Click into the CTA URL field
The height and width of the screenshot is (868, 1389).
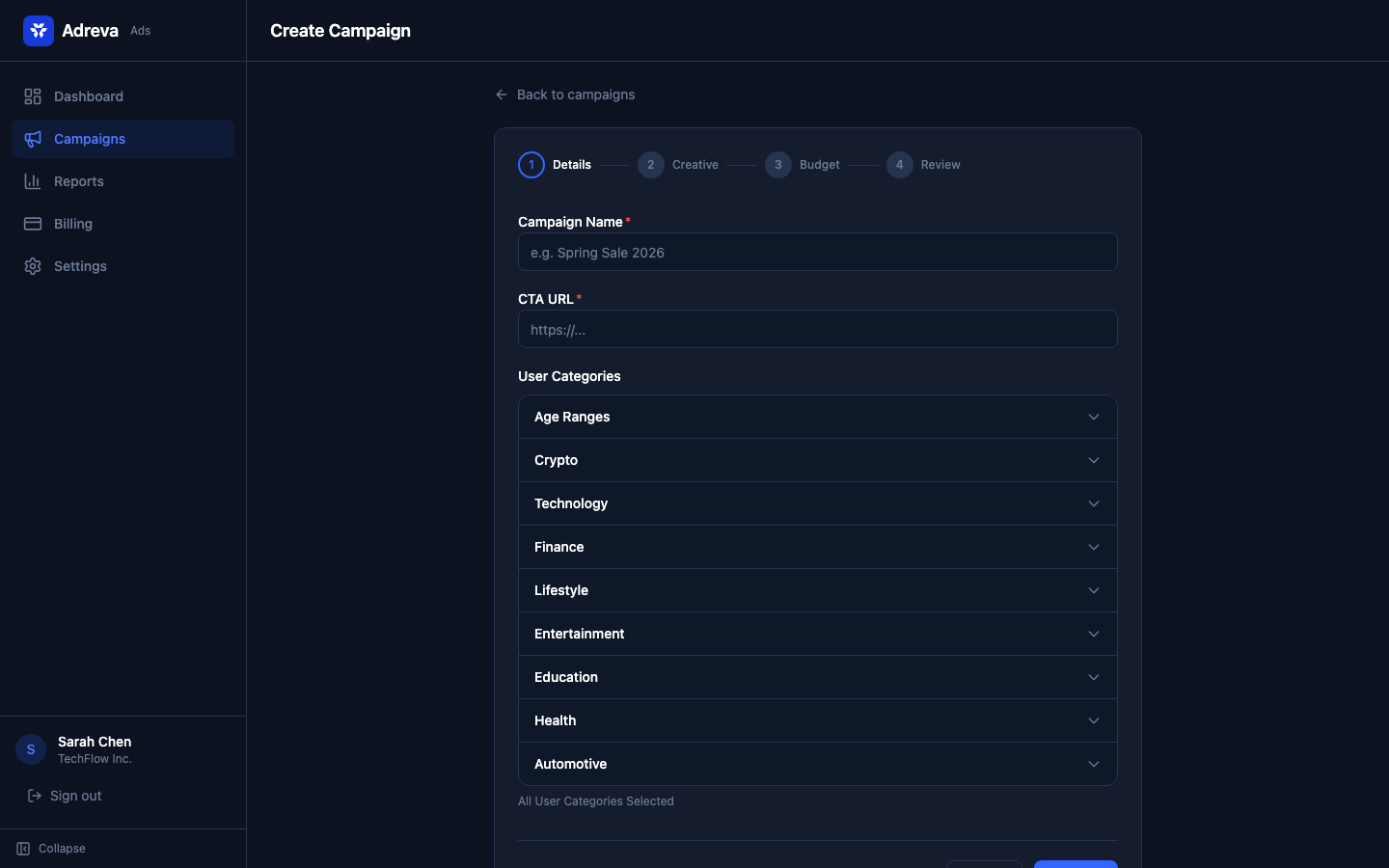[817, 330]
